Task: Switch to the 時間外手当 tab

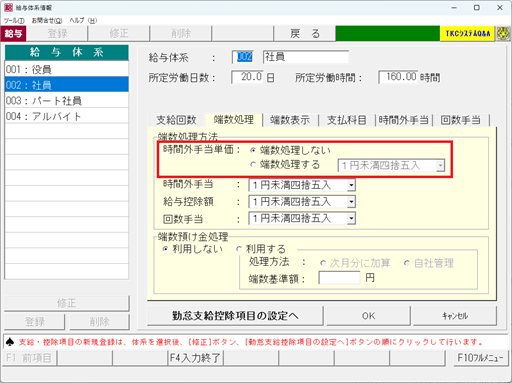Action: point(404,120)
